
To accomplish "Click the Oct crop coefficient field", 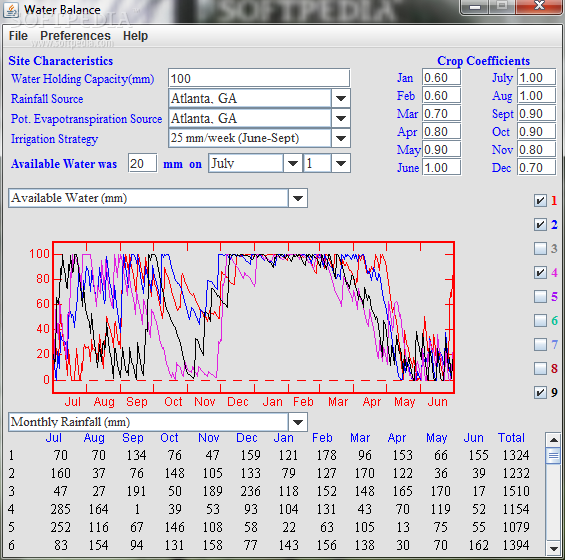I will (537, 132).
